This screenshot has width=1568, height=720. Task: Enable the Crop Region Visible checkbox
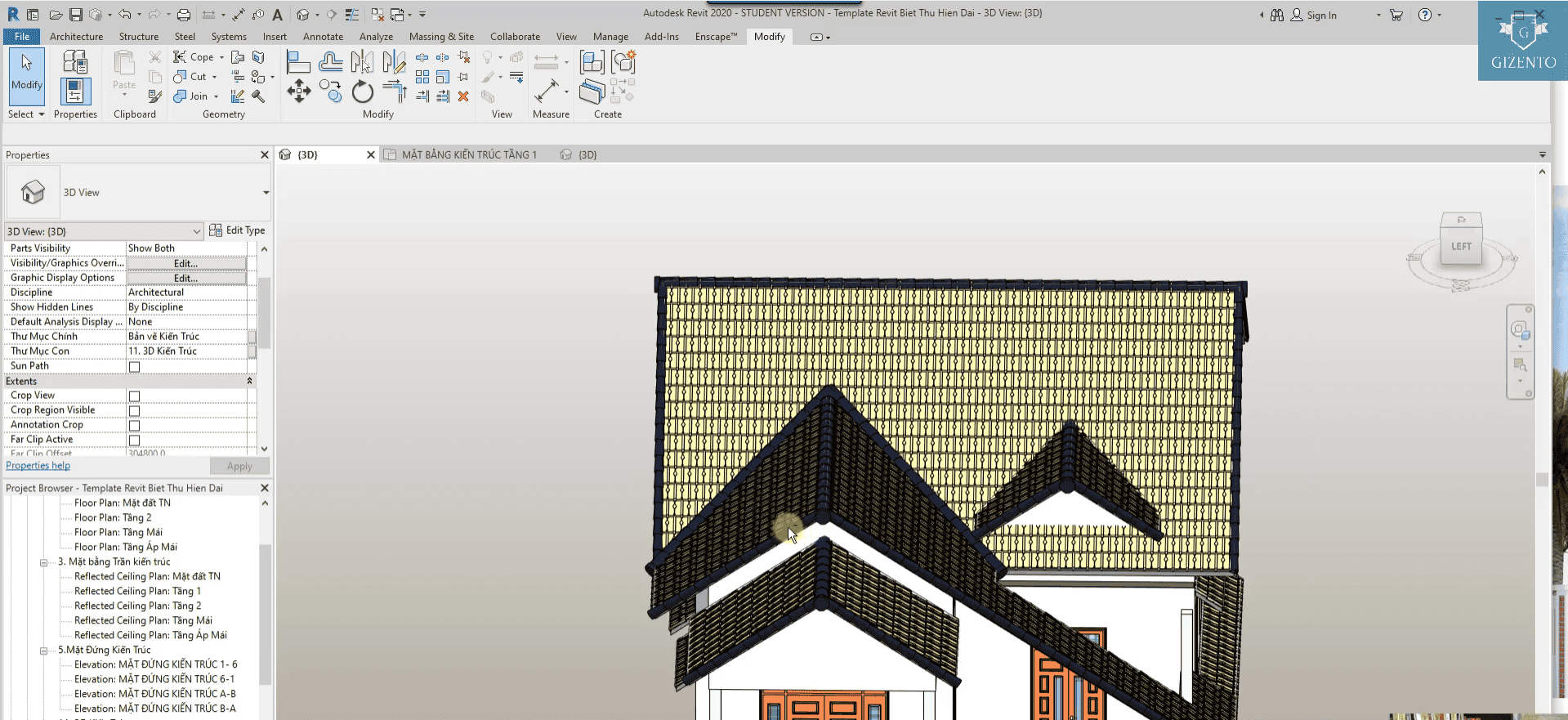pos(134,410)
